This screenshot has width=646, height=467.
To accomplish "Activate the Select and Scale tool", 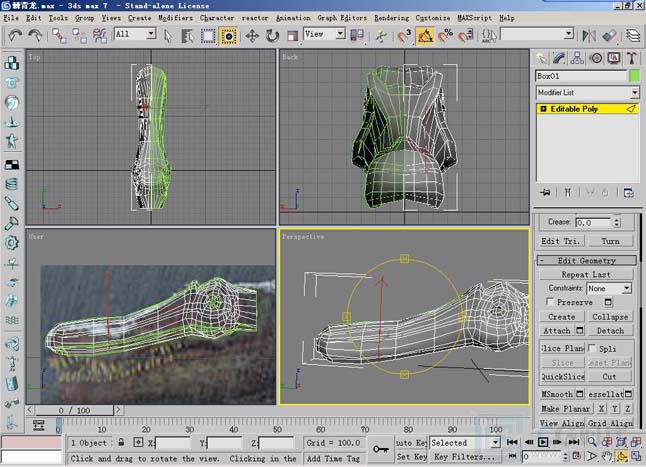I will [293, 36].
